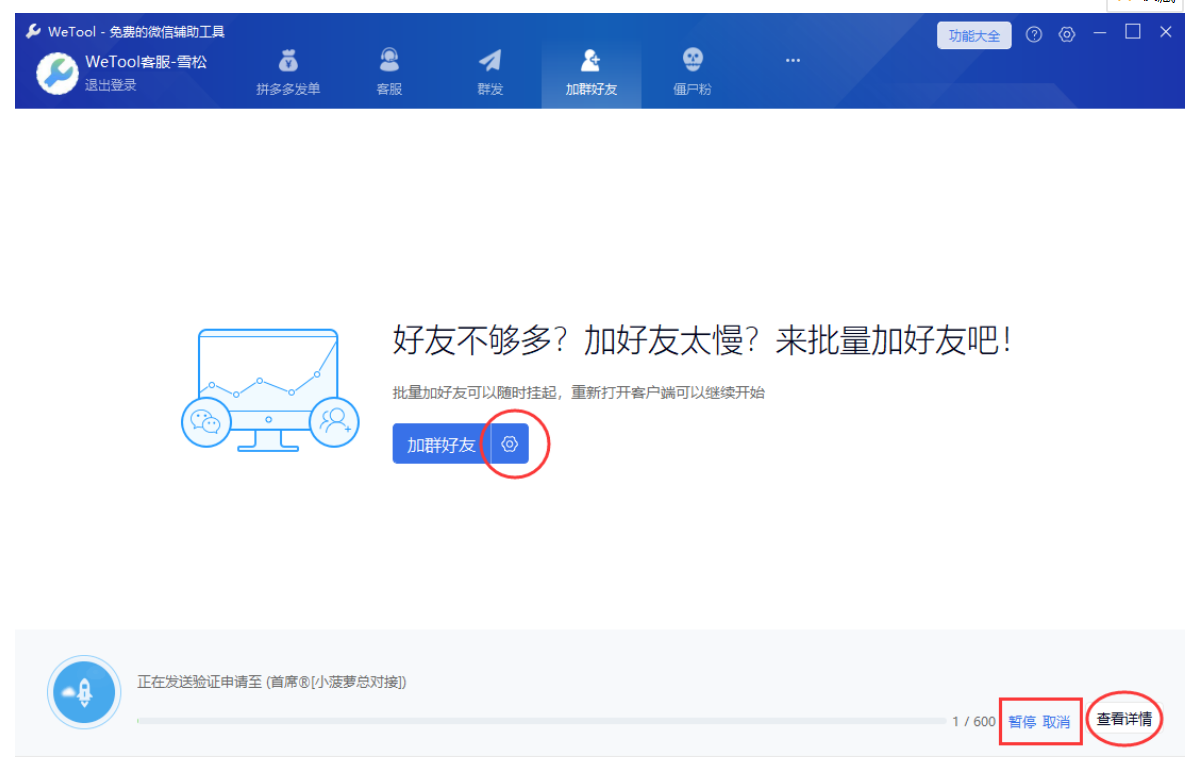The width and height of the screenshot is (1201, 773).
Task: Click the 1 / 600 progress counter
Action: click(x=974, y=722)
